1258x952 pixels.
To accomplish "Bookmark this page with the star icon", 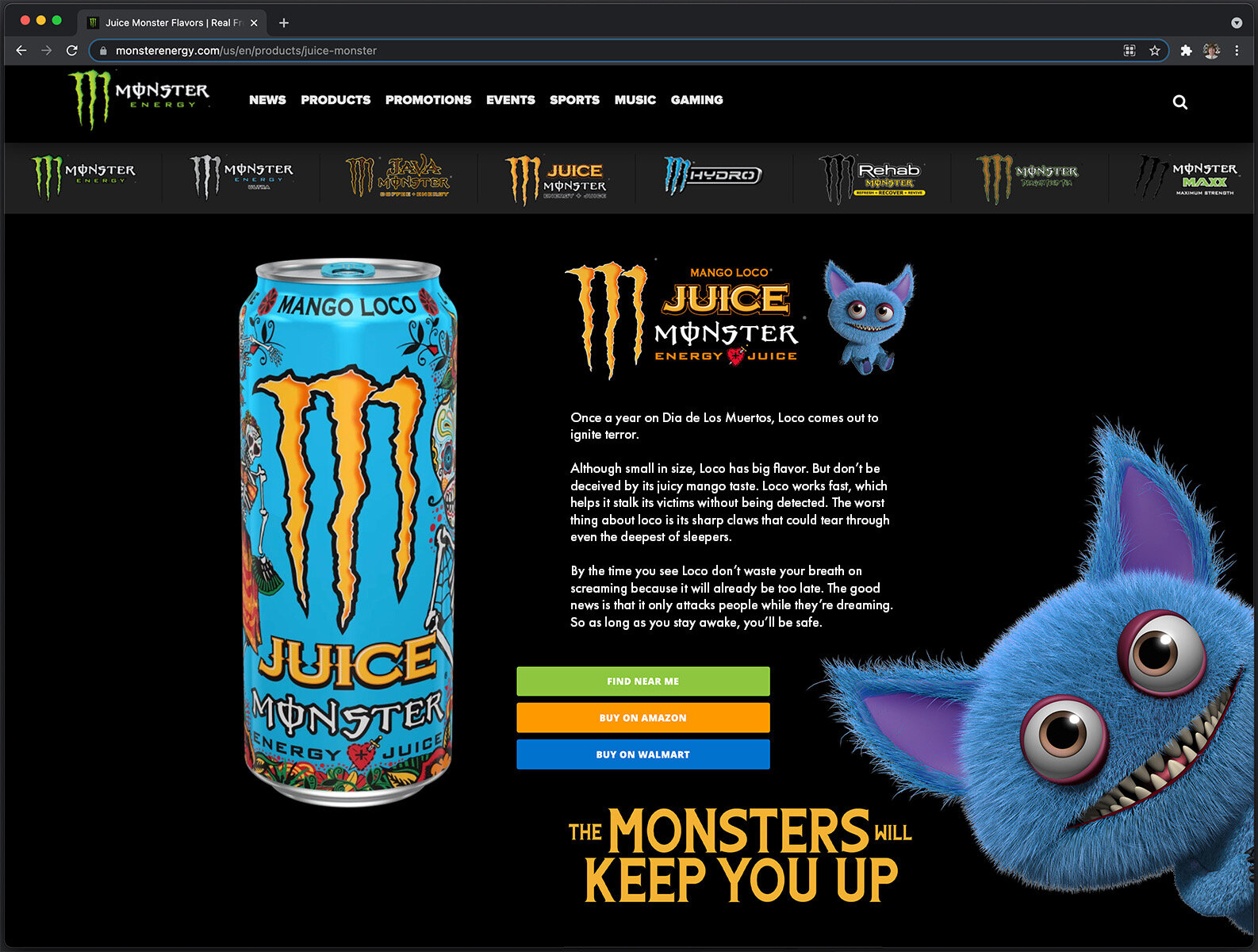I will 1155,51.
